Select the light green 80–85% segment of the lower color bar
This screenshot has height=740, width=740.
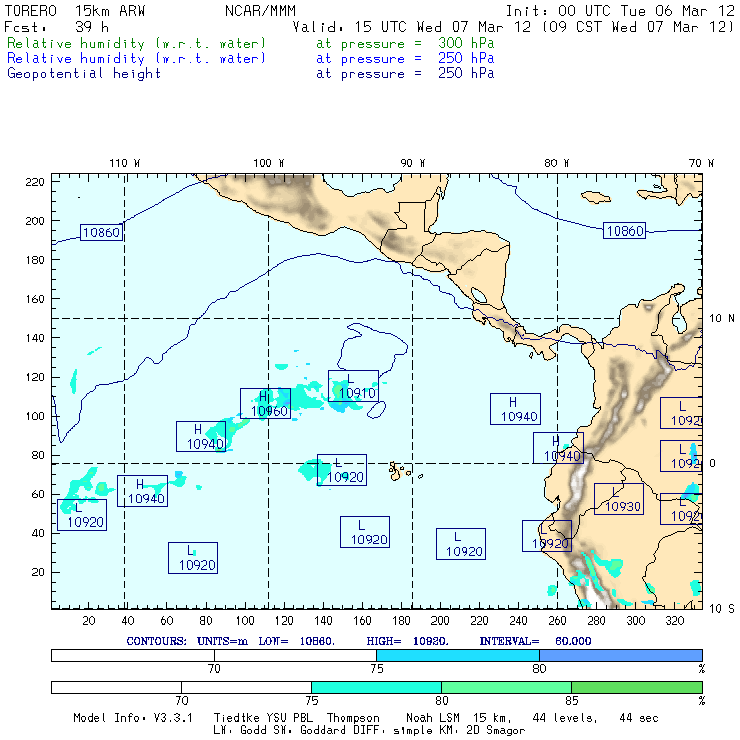tap(506, 687)
